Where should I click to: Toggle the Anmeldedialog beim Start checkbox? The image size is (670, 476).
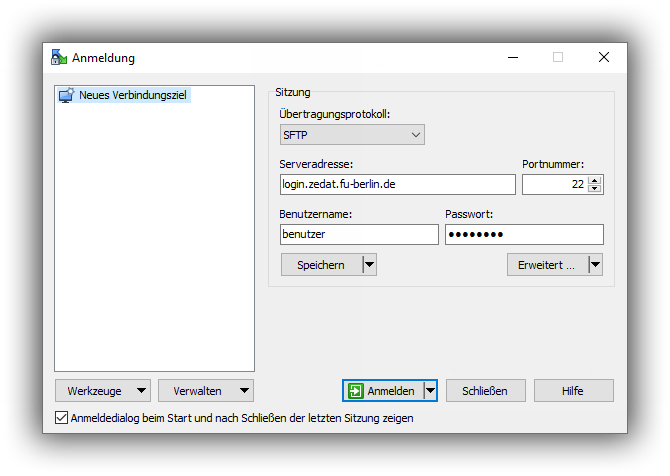[x=62, y=417]
